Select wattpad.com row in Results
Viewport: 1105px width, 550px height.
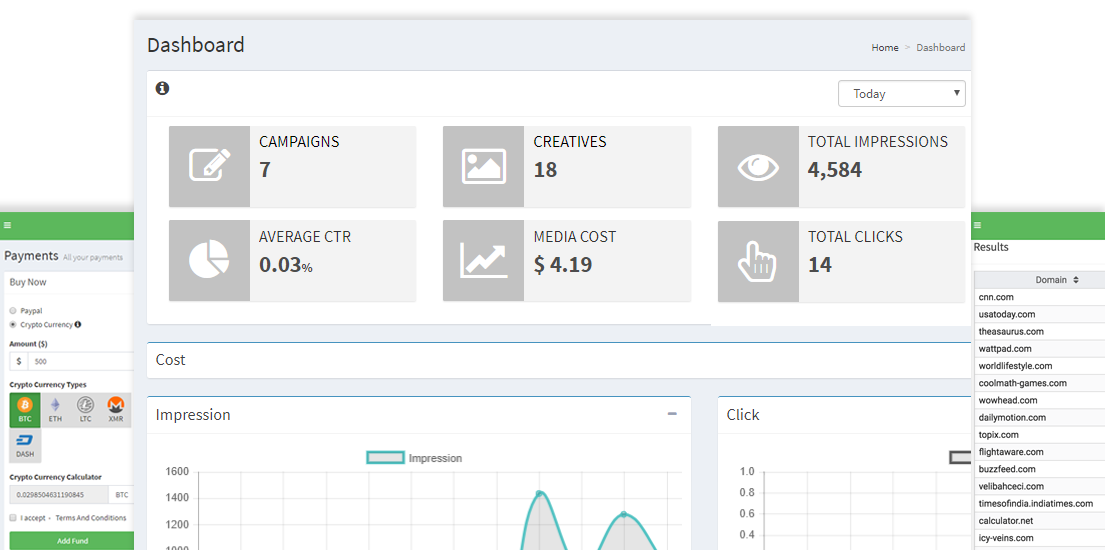point(1039,349)
